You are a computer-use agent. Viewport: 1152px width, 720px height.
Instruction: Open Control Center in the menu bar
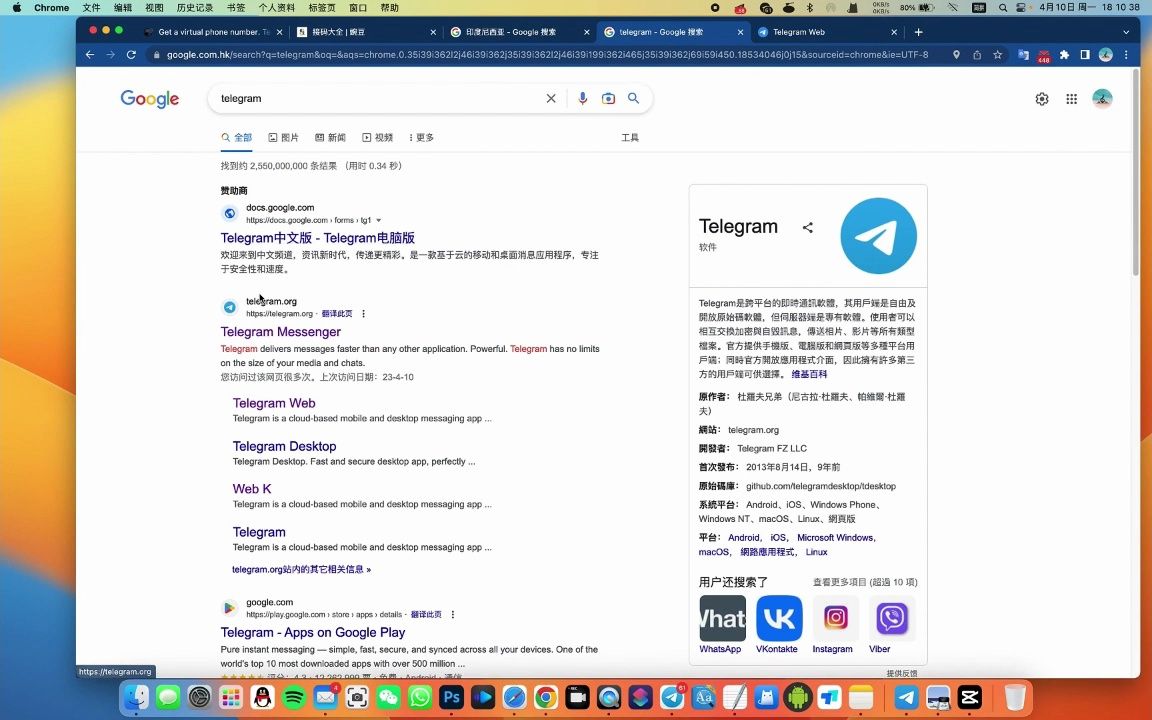point(1021,7)
